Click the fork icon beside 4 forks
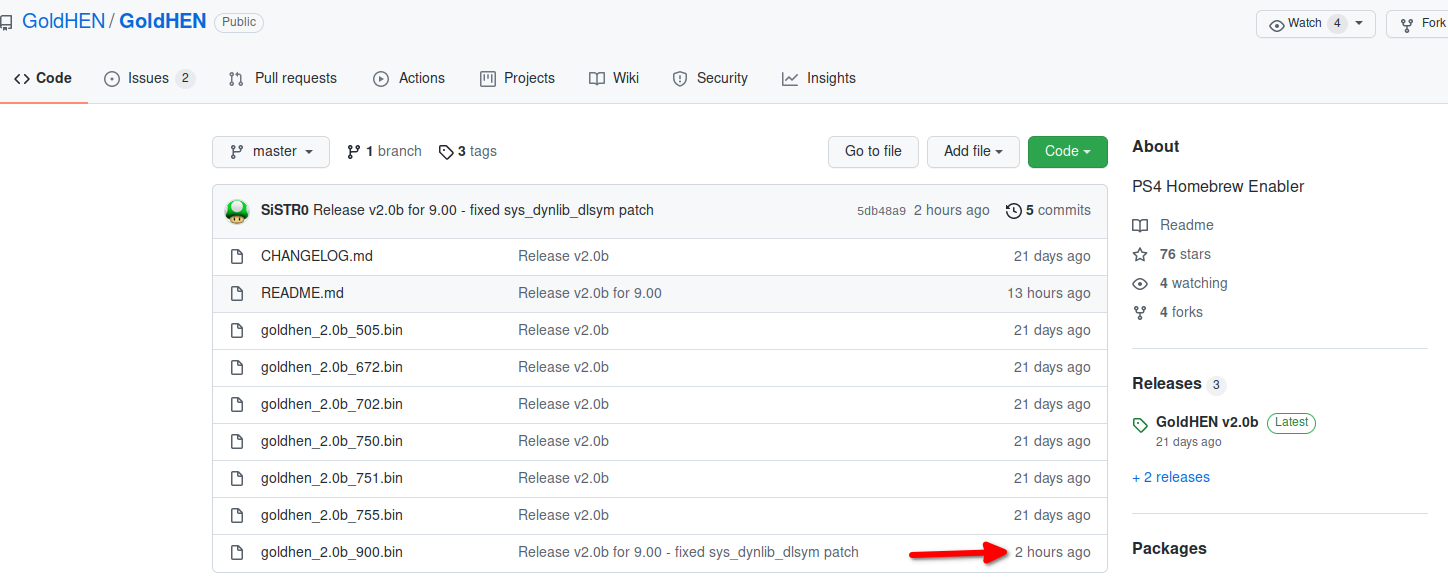The height and width of the screenshot is (580, 1448). [1140, 312]
